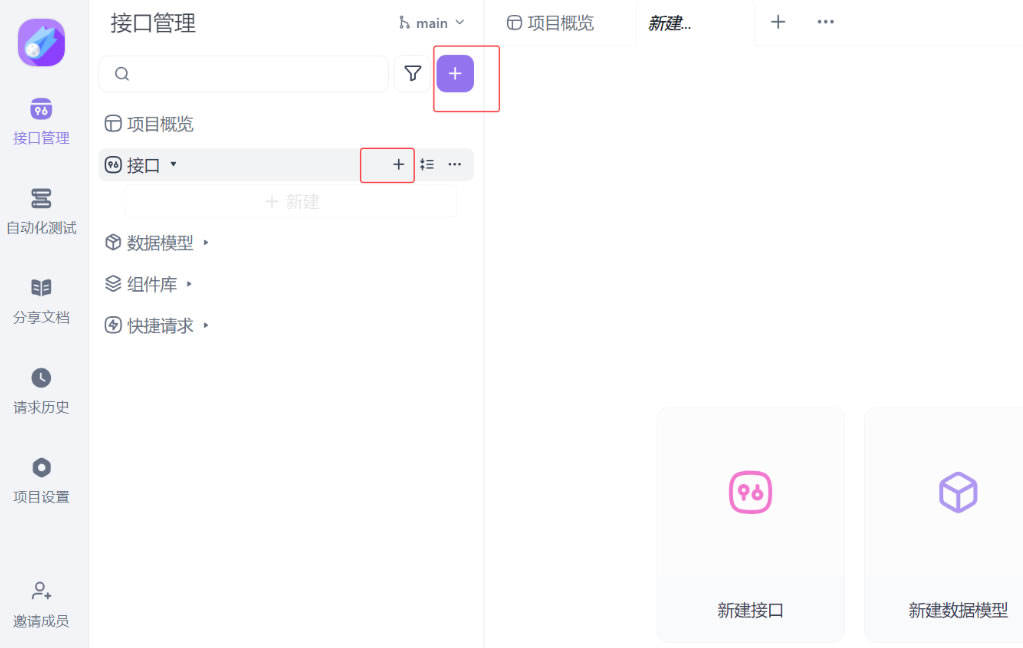Click the filter funnel icon
The width and height of the screenshot is (1023, 648).
[412, 74]
